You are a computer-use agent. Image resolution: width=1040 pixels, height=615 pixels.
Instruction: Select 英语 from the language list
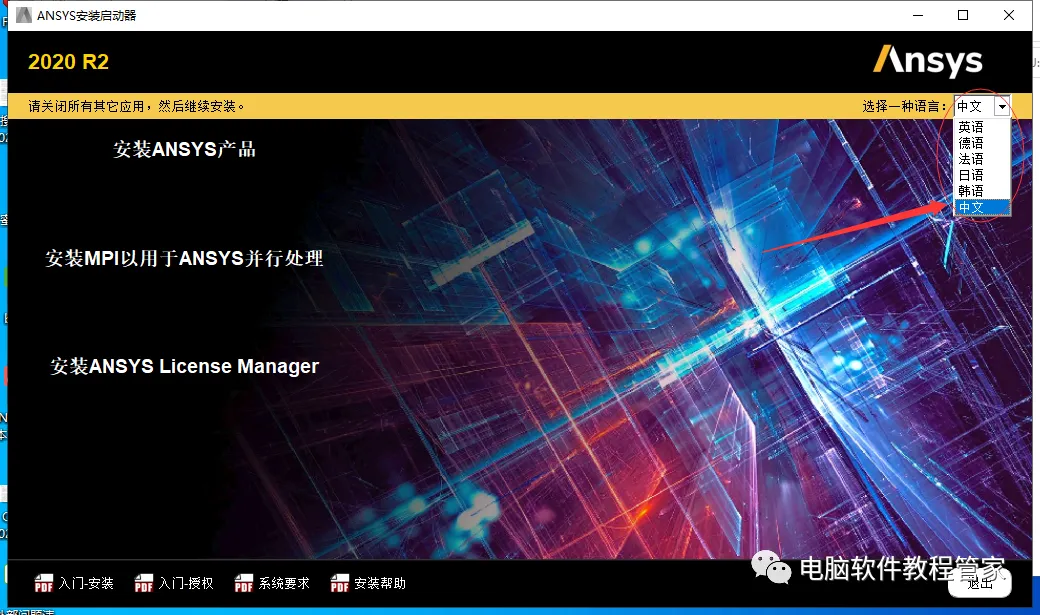(x=982, y=127)
